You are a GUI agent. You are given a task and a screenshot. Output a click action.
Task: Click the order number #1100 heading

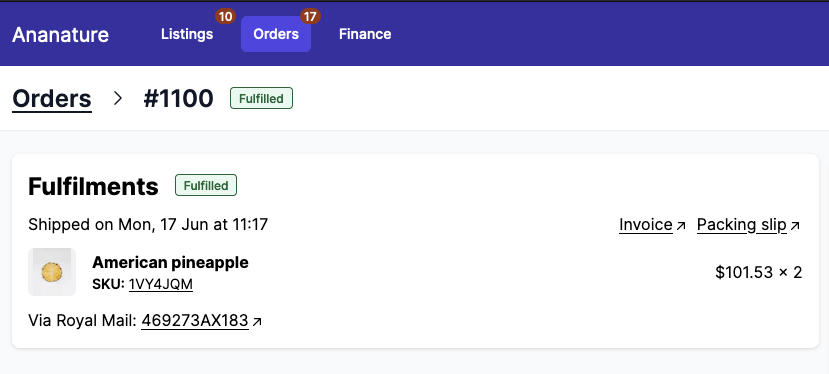(x=178, y=99)
